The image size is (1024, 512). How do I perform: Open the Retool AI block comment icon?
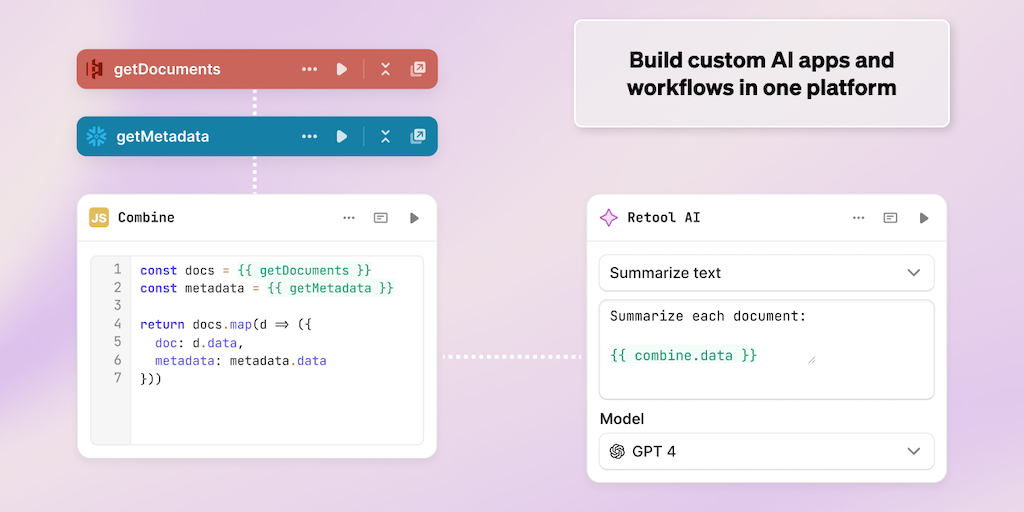tap(890, 217)
